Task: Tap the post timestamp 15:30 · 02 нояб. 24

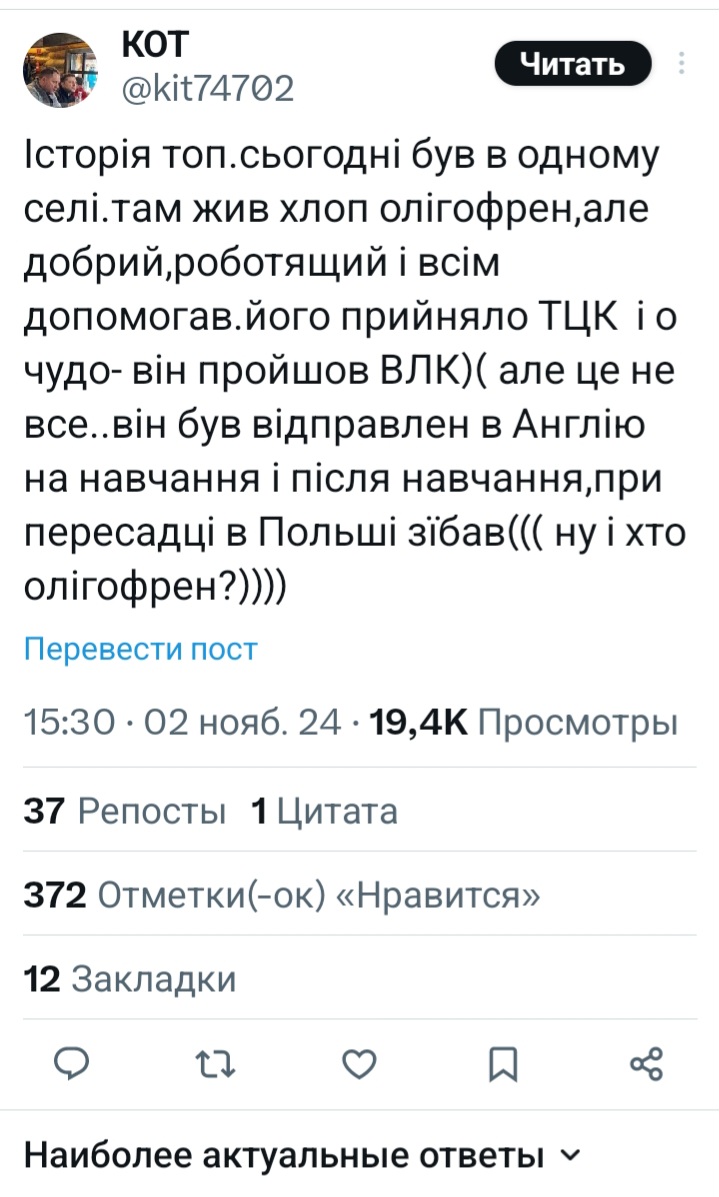Action: (182, 722)
